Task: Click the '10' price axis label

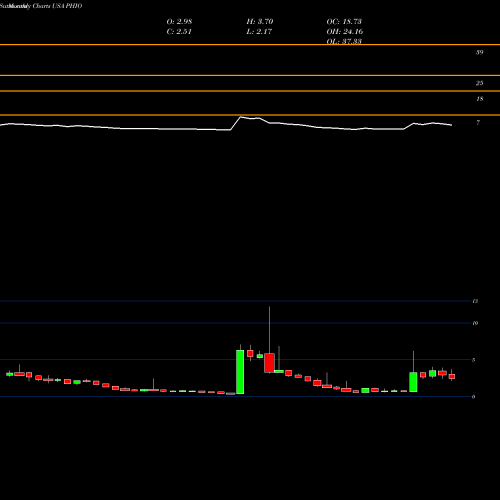Action: (x=475, y=323)
